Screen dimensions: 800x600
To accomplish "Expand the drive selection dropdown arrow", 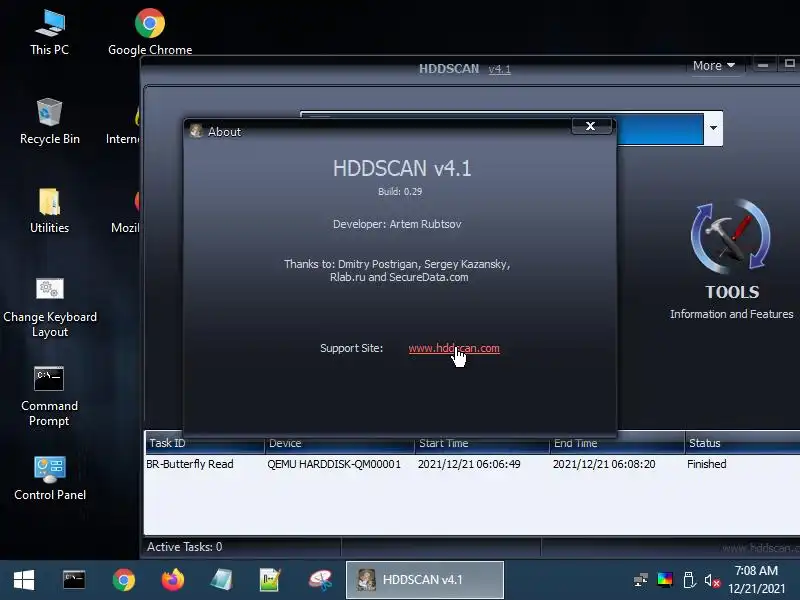I will pos(713,128).
